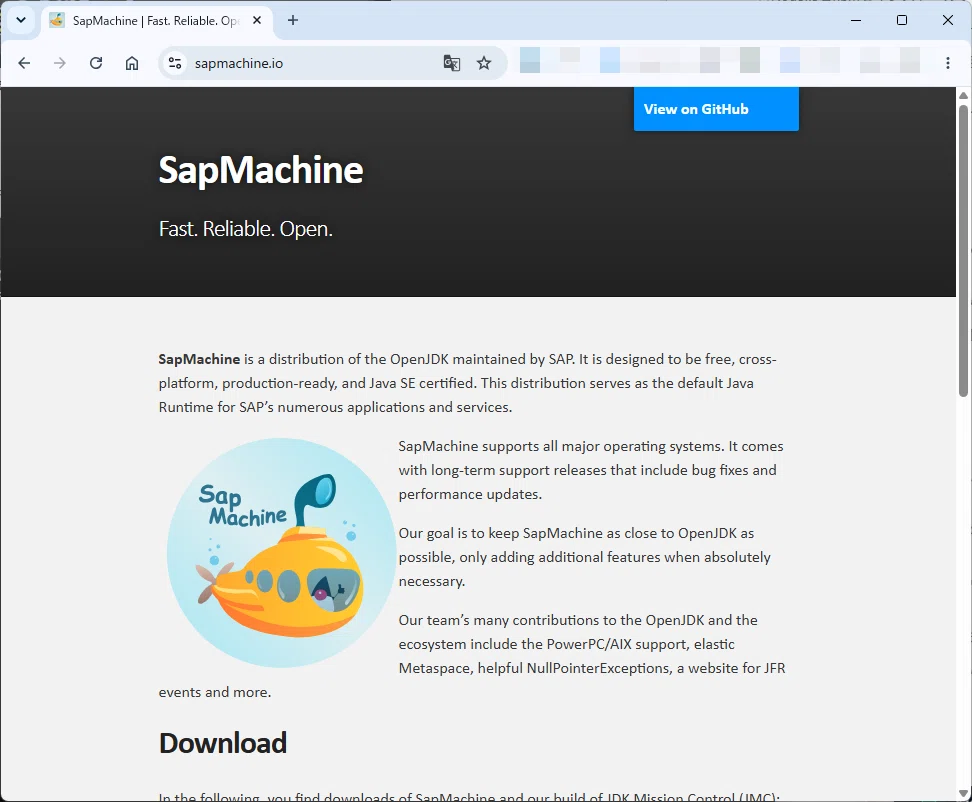The height and width of the screenshot is (802, 972).
Task: View site information icon in address bar
Action: pos(175,63)
